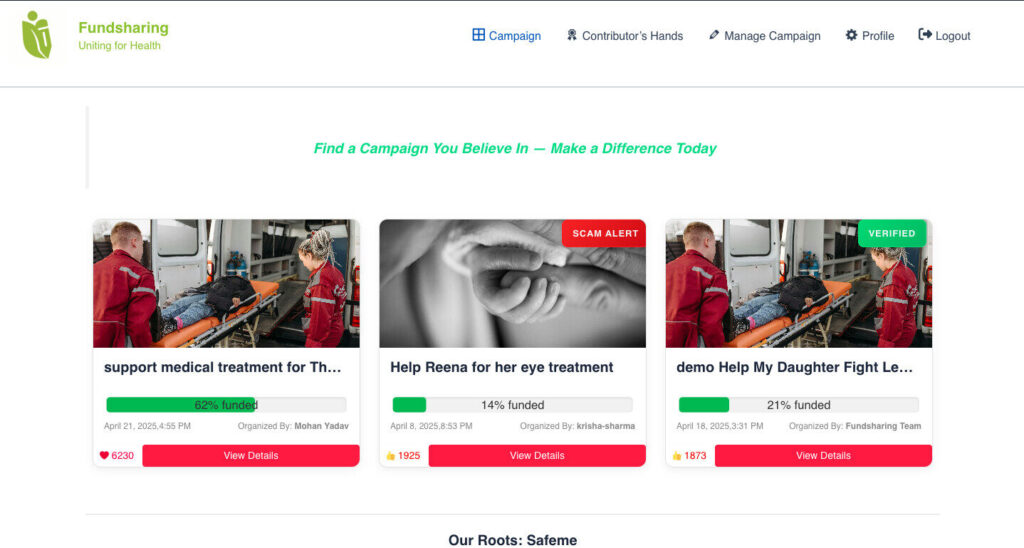The height and width of the screenshot is (548, 1024).
Task: Click the Campaign grid icon
Action: tap(478, 35)
